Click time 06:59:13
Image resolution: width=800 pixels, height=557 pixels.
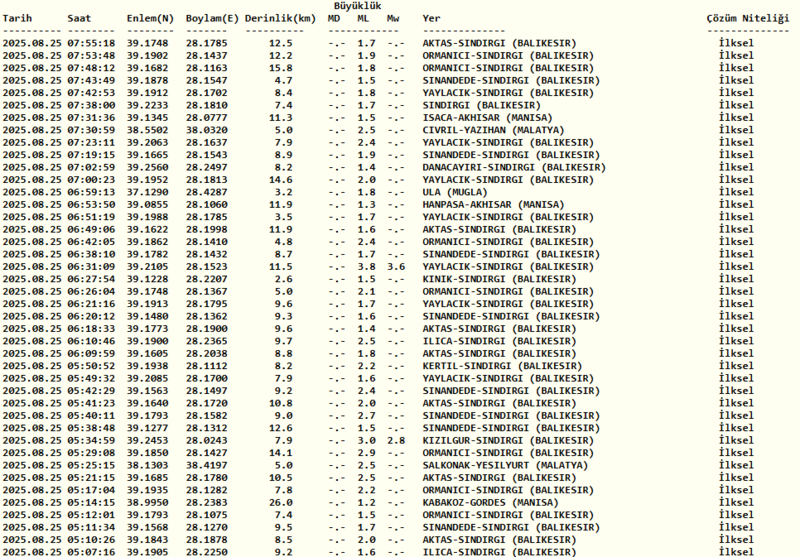tap(91, 192)
